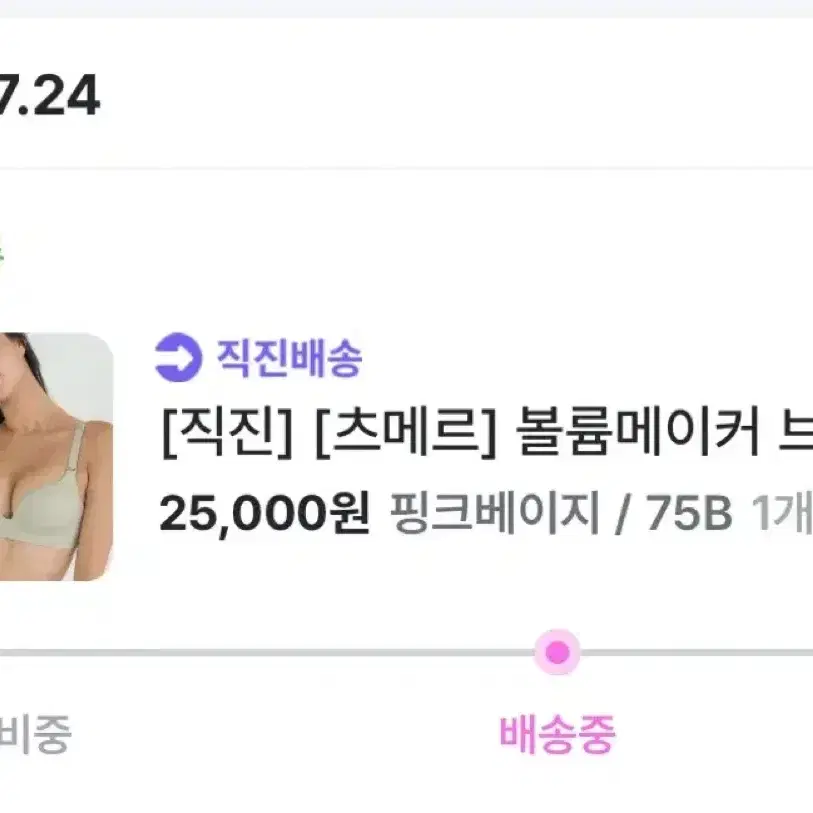Click progress track right of pink dot

coord(696,652)
